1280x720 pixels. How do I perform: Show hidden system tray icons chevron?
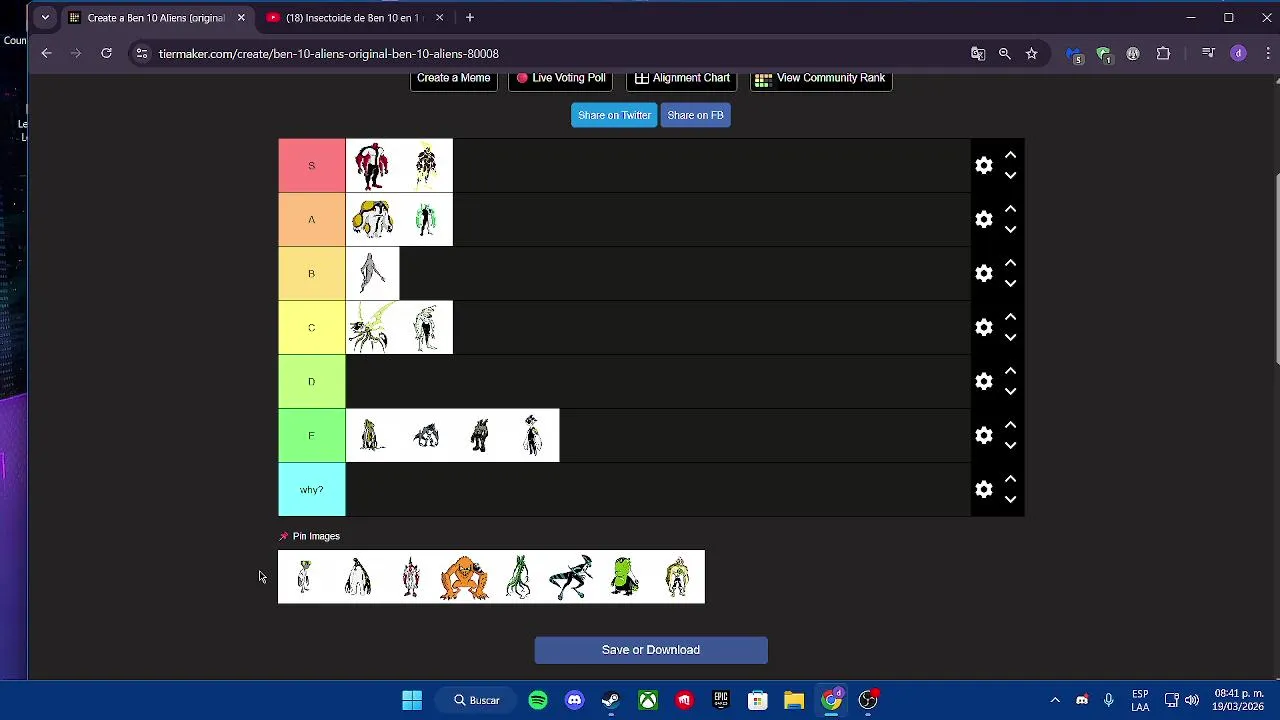pos(1054,700)
